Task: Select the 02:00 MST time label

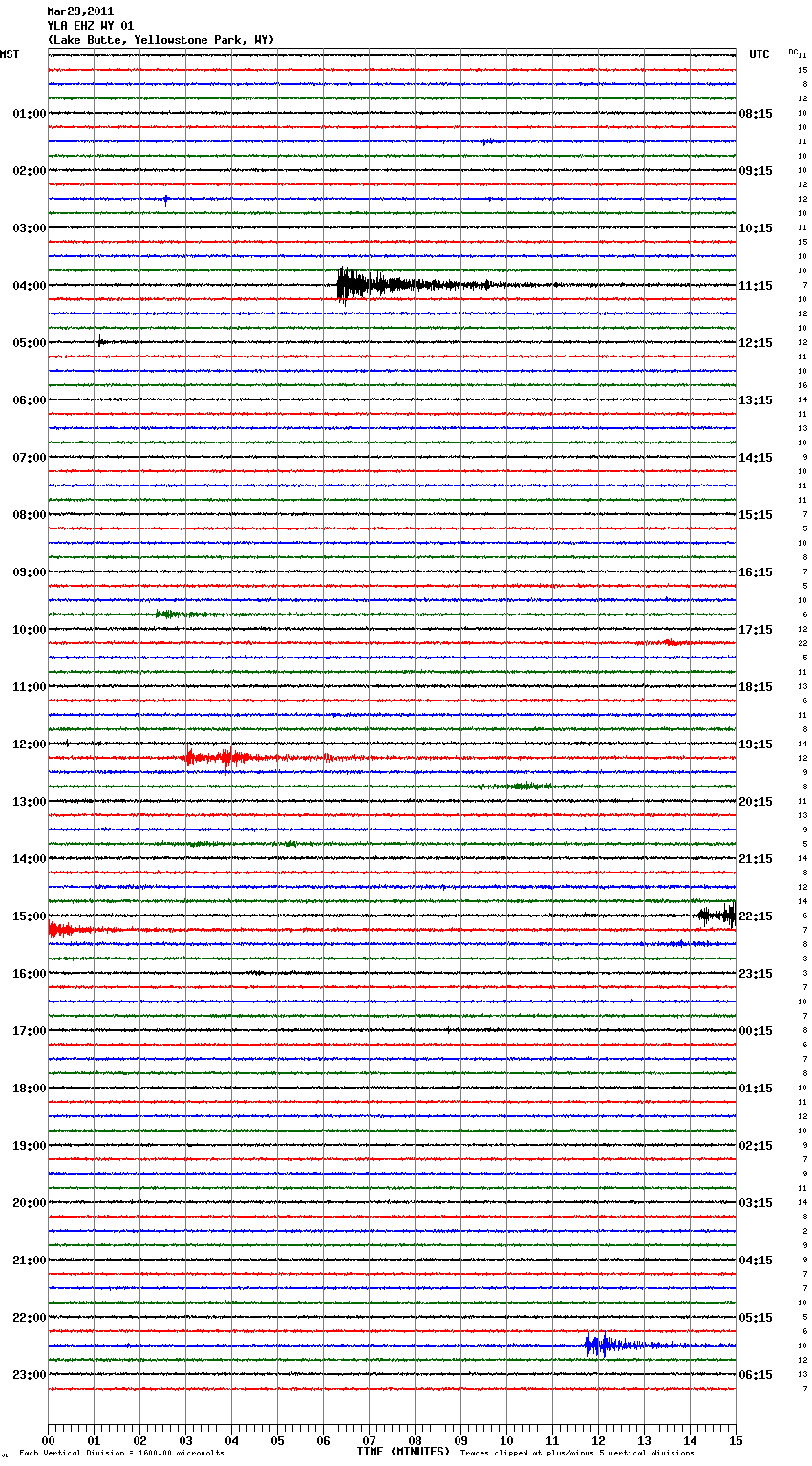Action: coord(30,171)
